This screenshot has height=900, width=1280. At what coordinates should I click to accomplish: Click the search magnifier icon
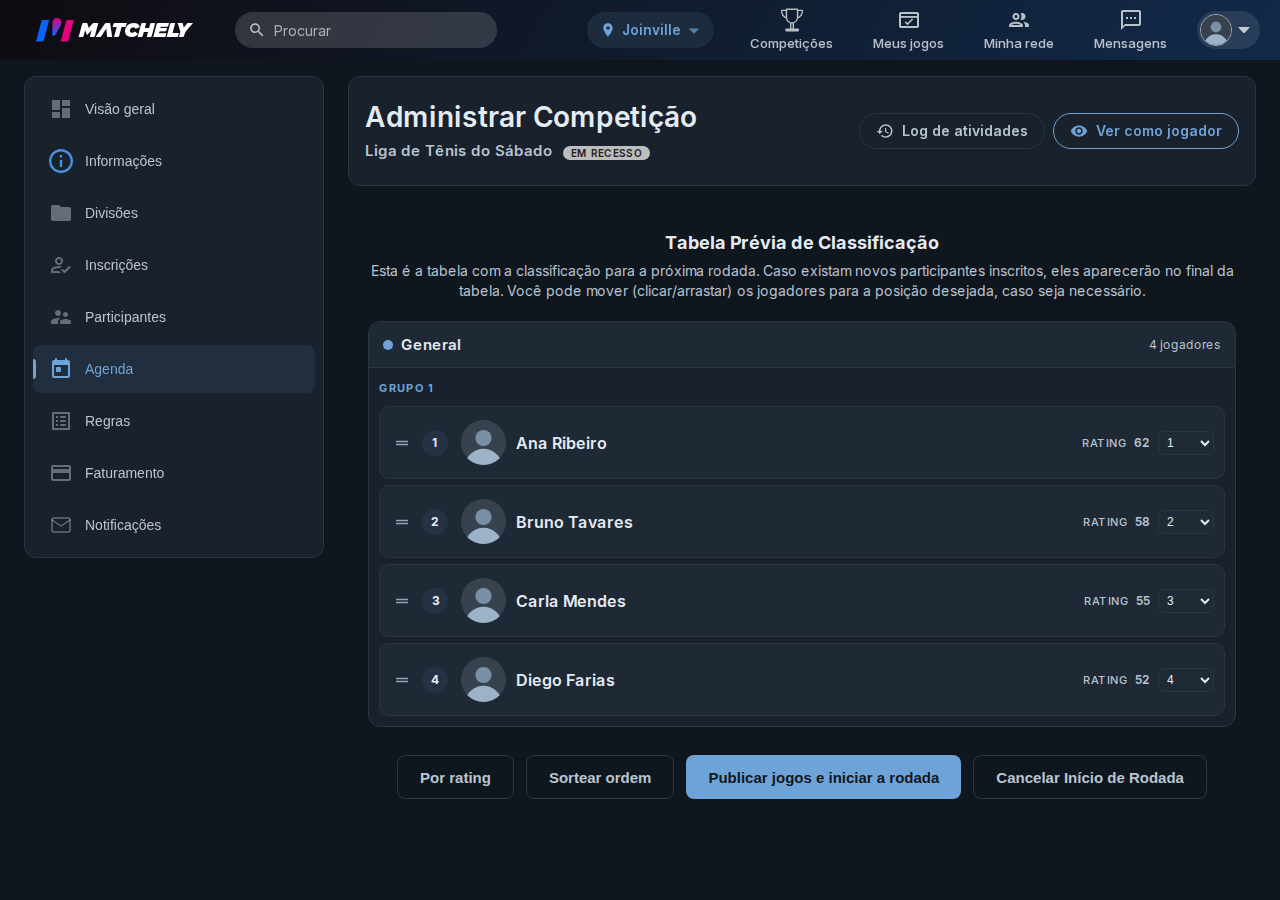[257, 30]
